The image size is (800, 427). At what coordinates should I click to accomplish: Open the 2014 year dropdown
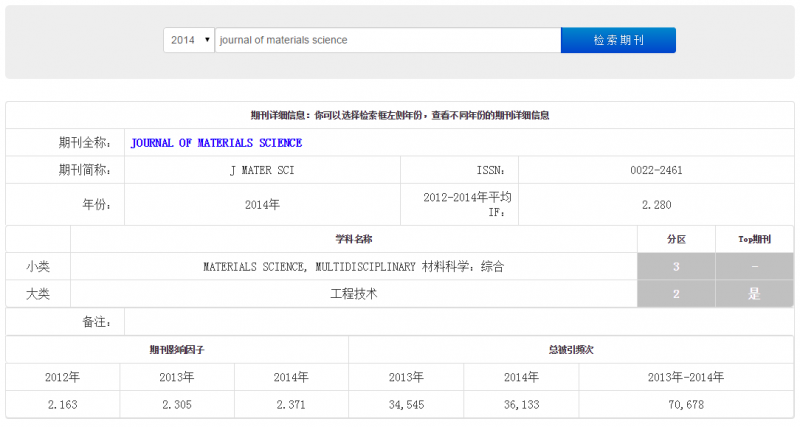(x=189, y=40)
